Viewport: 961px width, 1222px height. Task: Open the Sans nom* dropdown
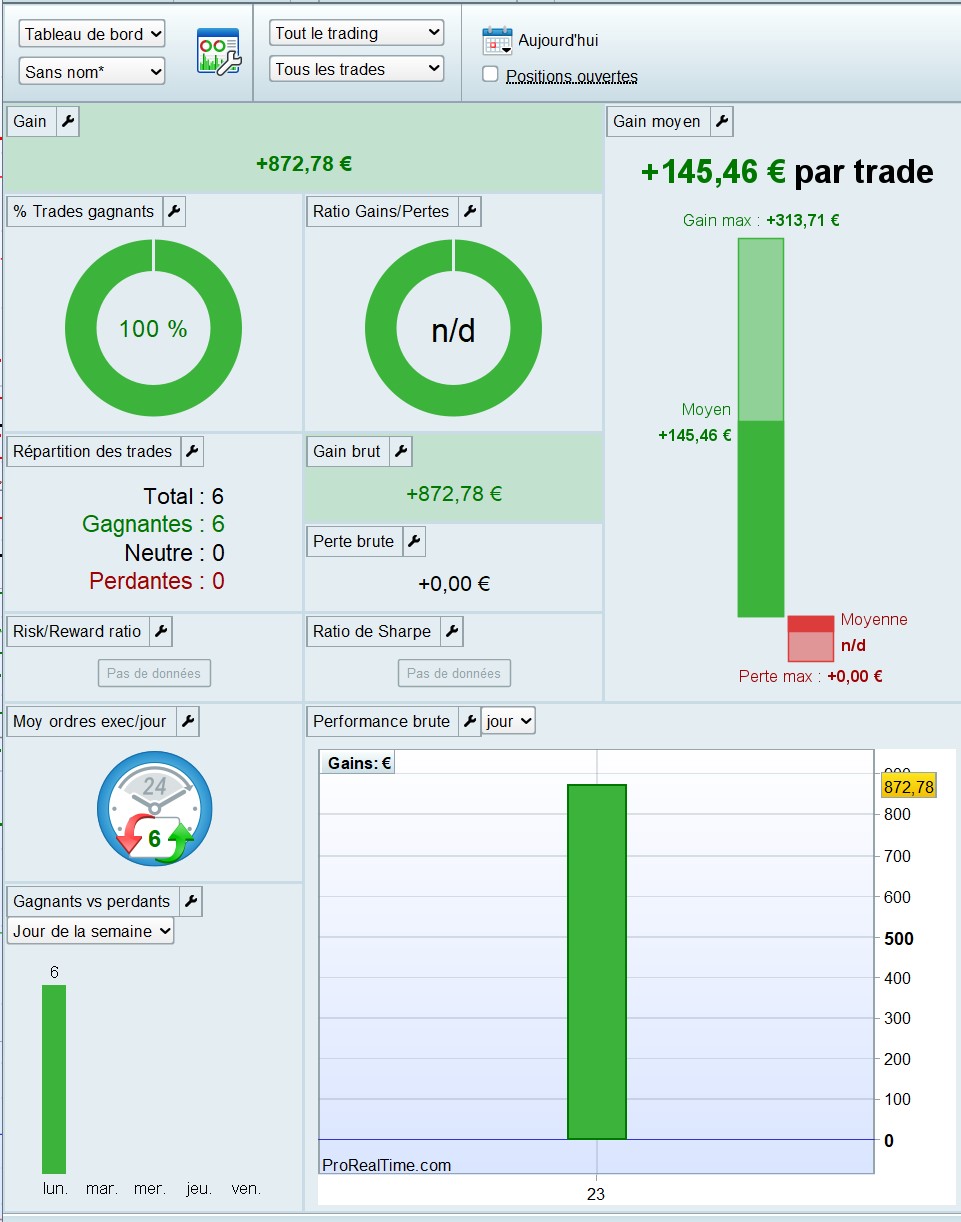click(92, 71)
